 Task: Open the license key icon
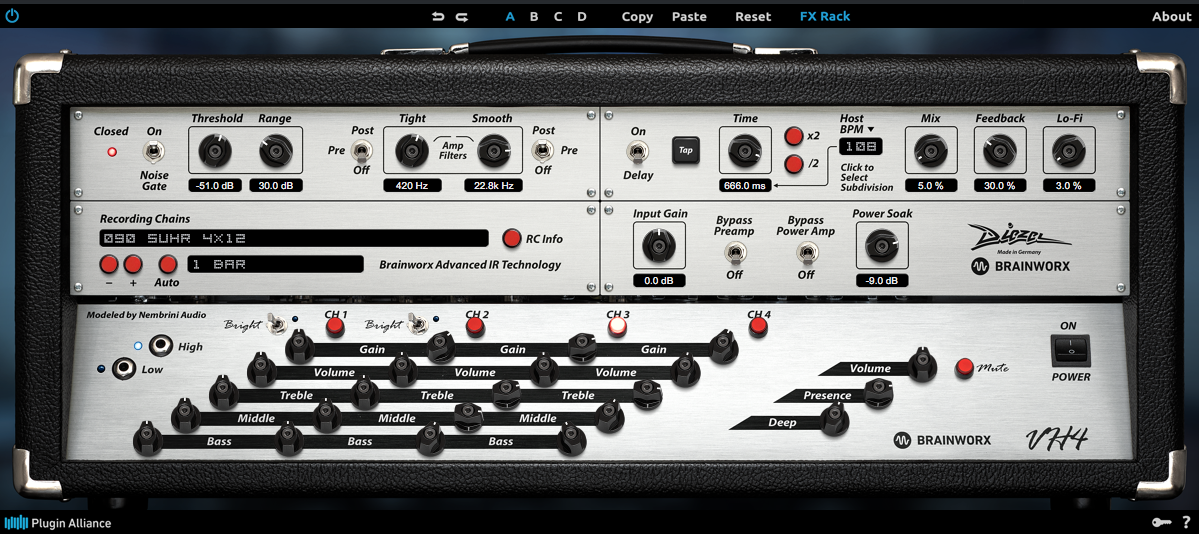coord(1162,523)
